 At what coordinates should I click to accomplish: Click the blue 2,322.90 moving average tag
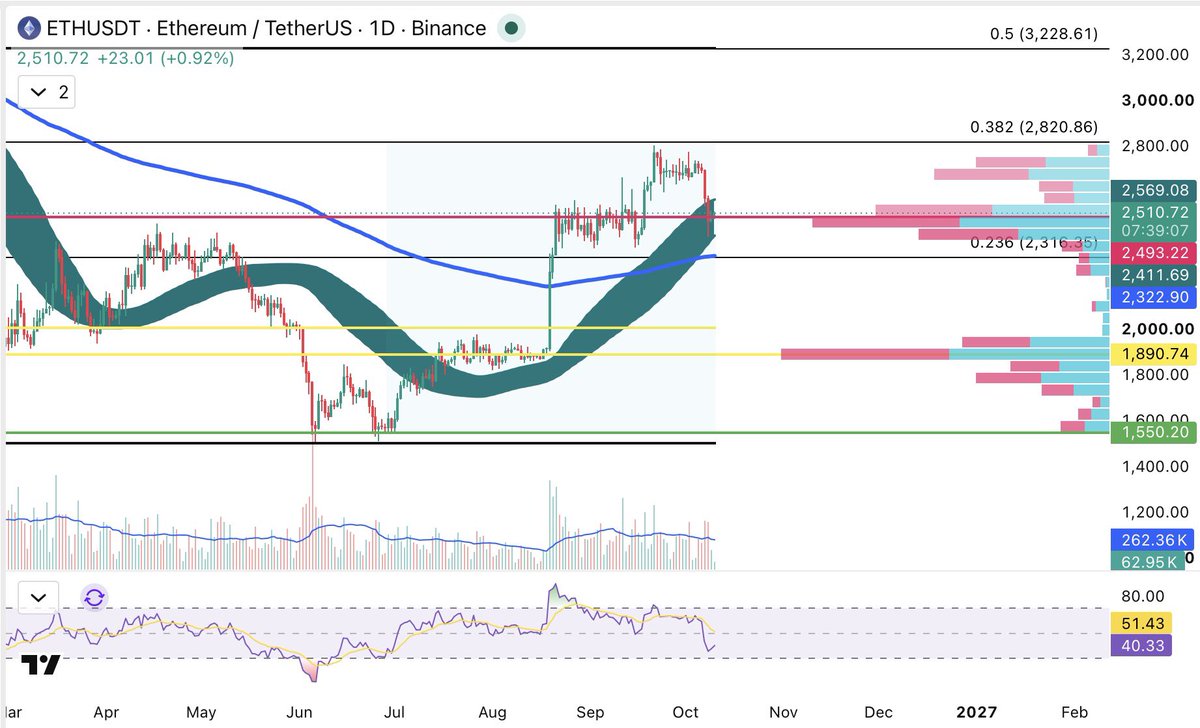1153,297
